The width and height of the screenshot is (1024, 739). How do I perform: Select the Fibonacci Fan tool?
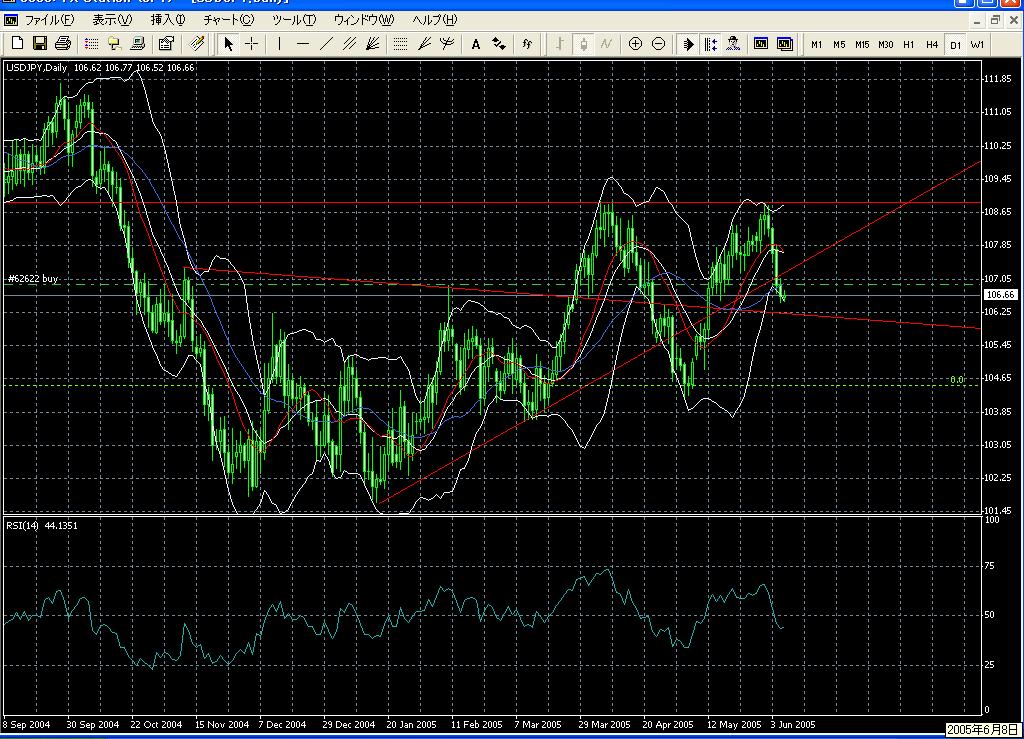(424, 44)
